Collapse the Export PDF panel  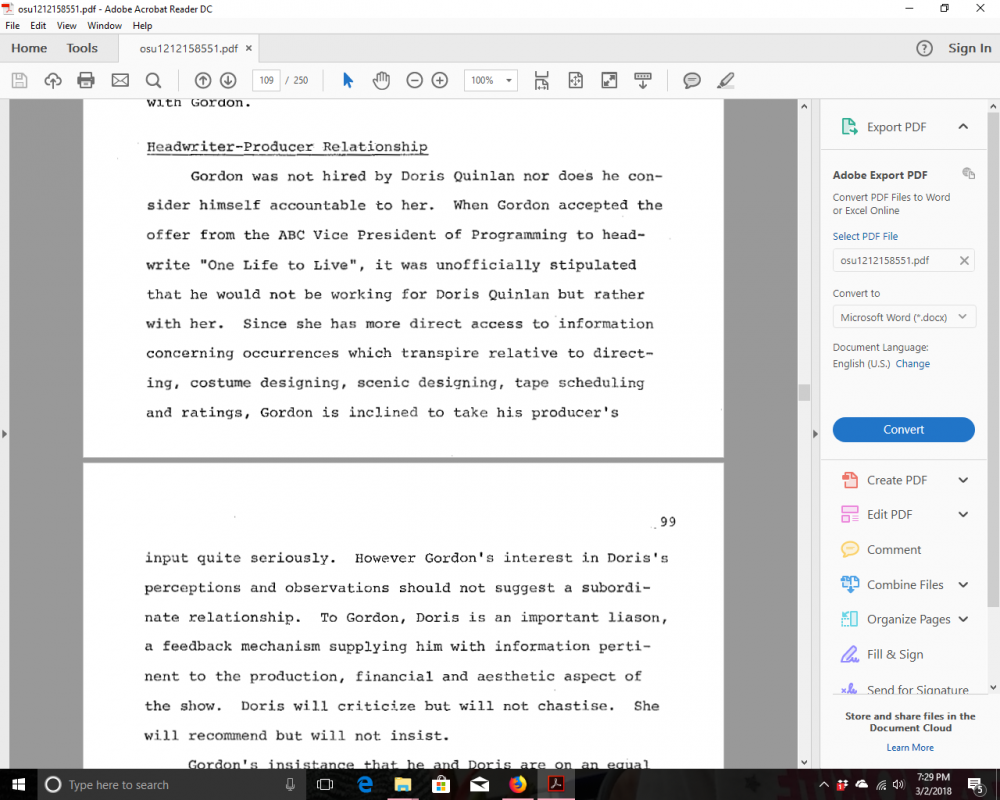point(963,126)
